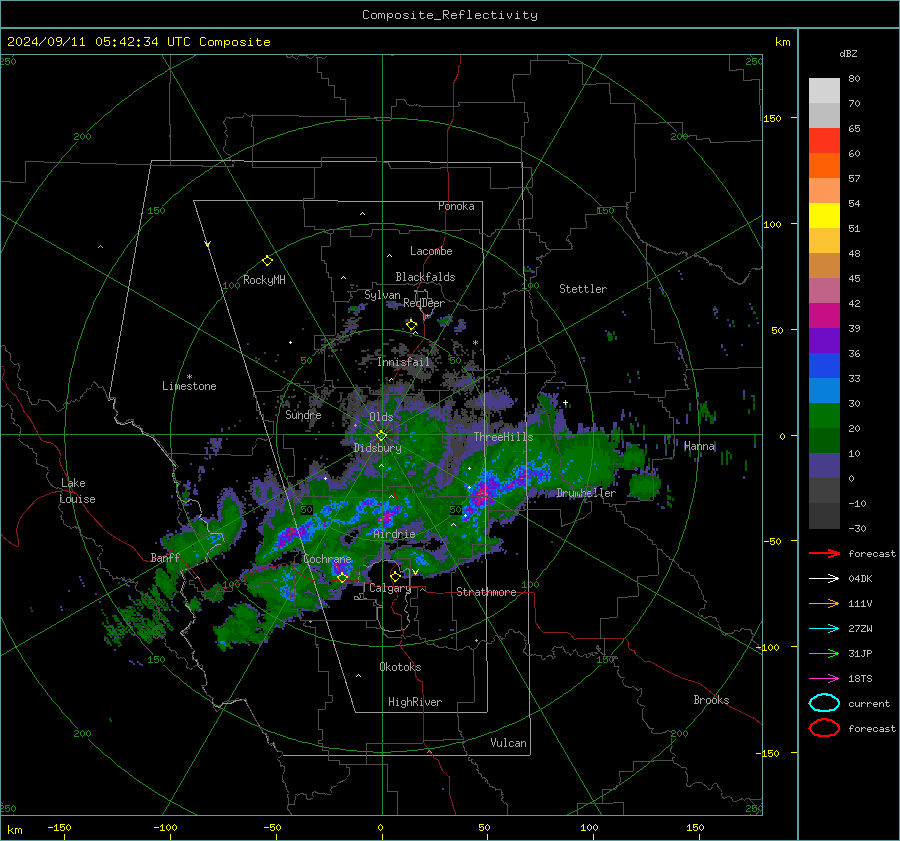The image size is (900, 841).
Task: Click the HighRiver city label
Action: 414,702
